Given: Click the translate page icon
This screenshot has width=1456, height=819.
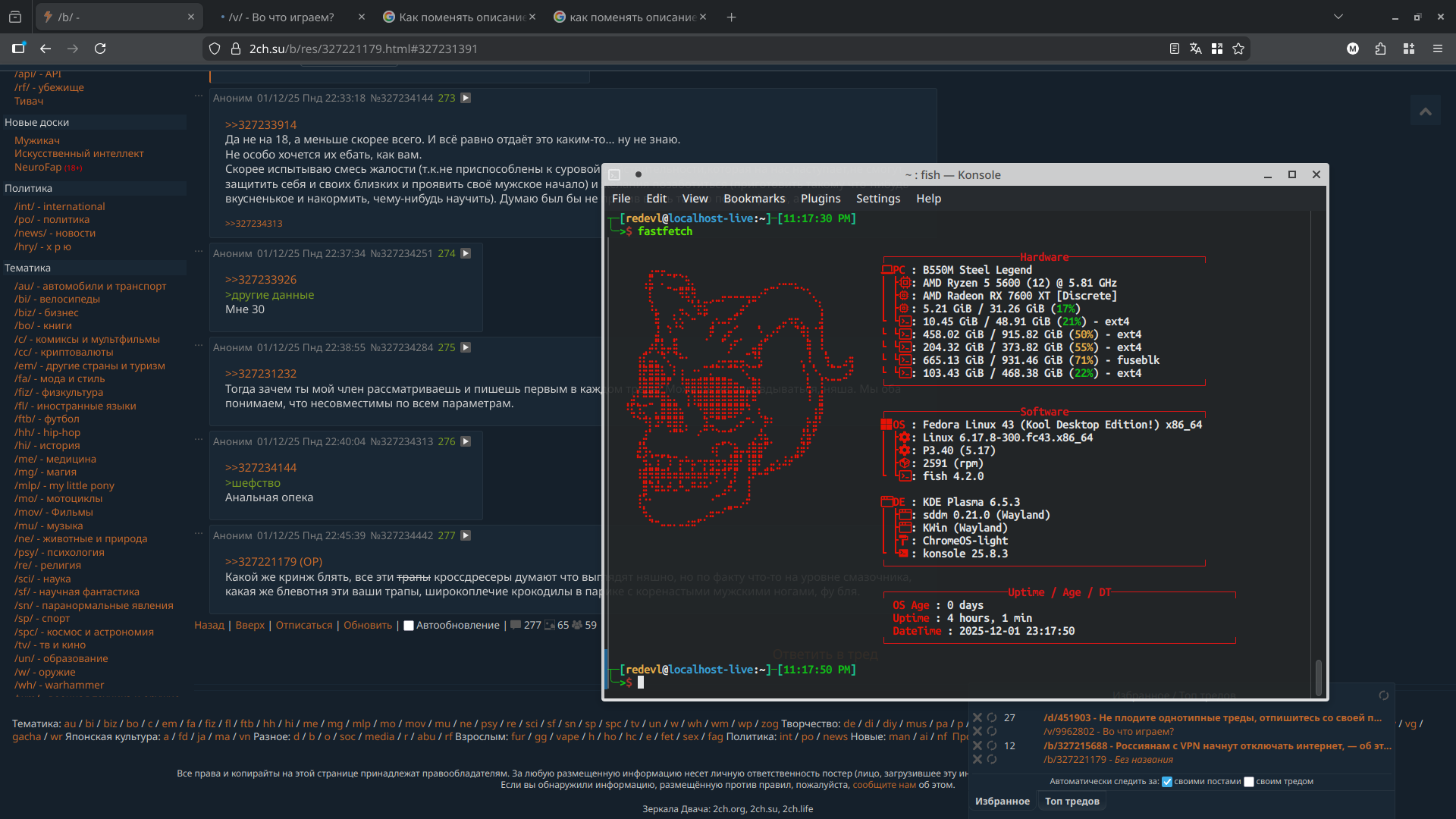Looking at the screenshot, I should coord(1196,49).
